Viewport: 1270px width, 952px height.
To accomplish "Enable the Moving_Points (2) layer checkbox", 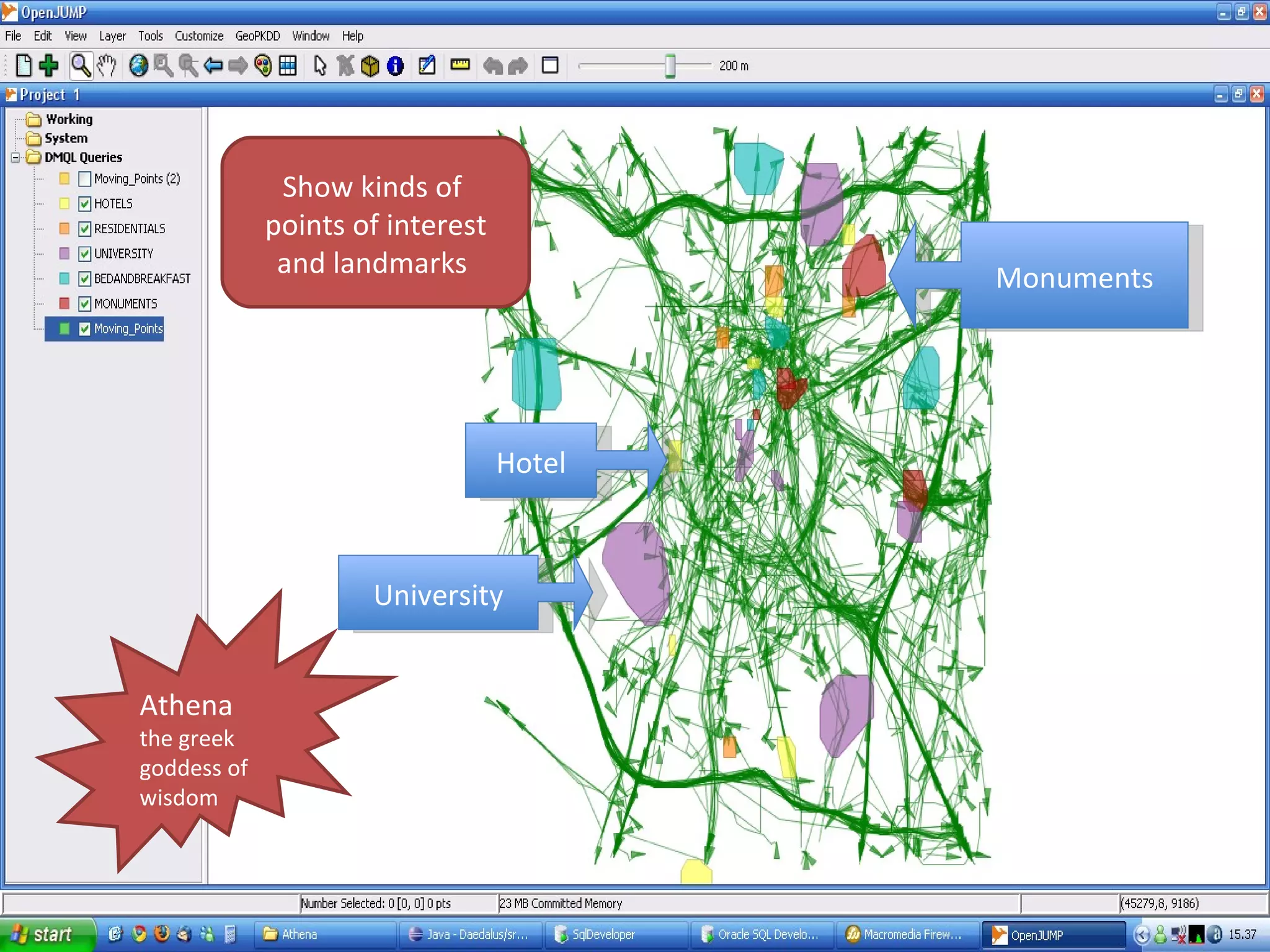I will (85, 179).
